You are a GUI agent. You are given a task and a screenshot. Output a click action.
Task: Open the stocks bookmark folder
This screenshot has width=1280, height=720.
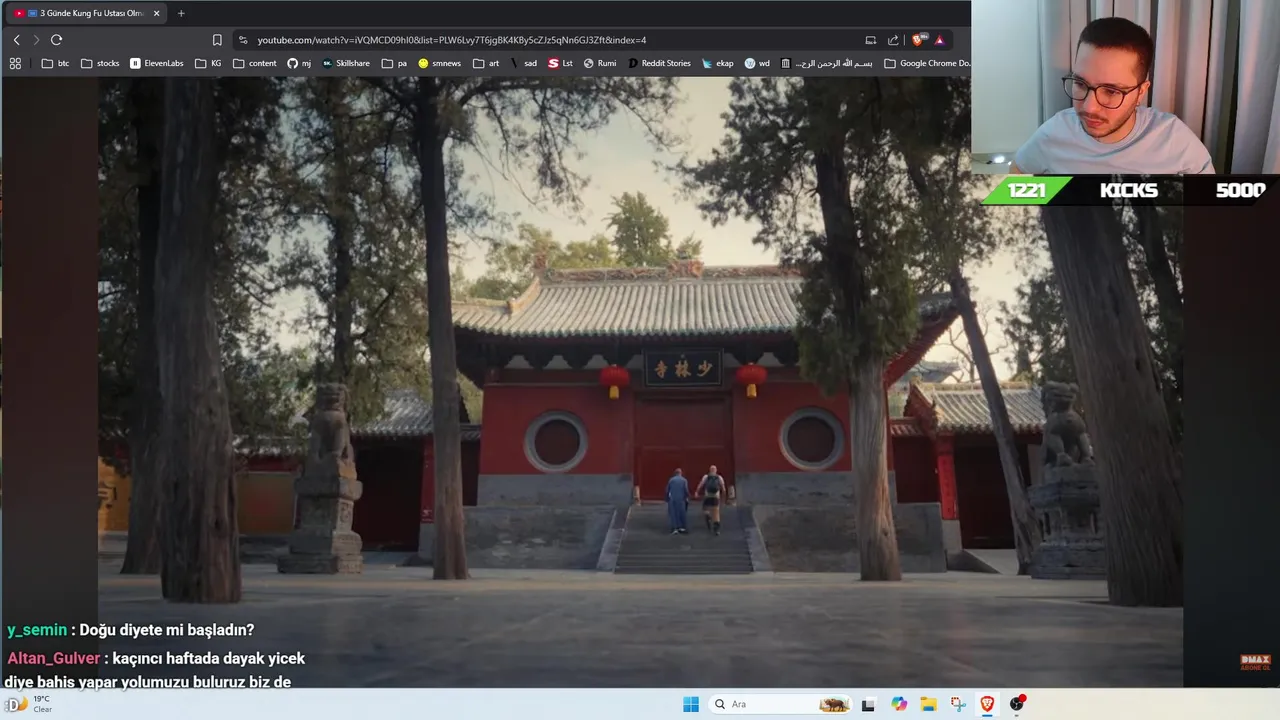(100, 63)
